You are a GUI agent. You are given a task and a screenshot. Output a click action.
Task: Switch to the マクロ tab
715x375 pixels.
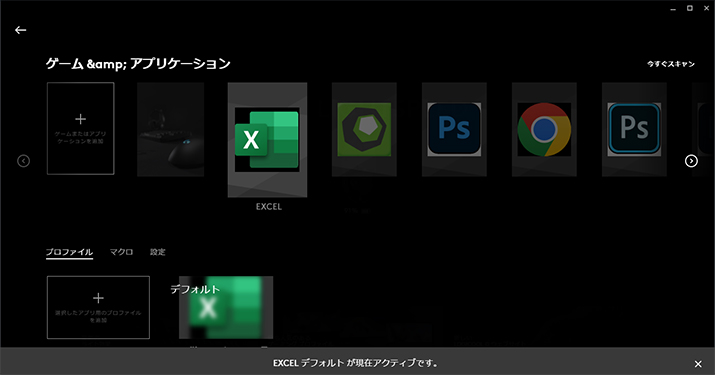pyautogui.click(x=121, y=252)
